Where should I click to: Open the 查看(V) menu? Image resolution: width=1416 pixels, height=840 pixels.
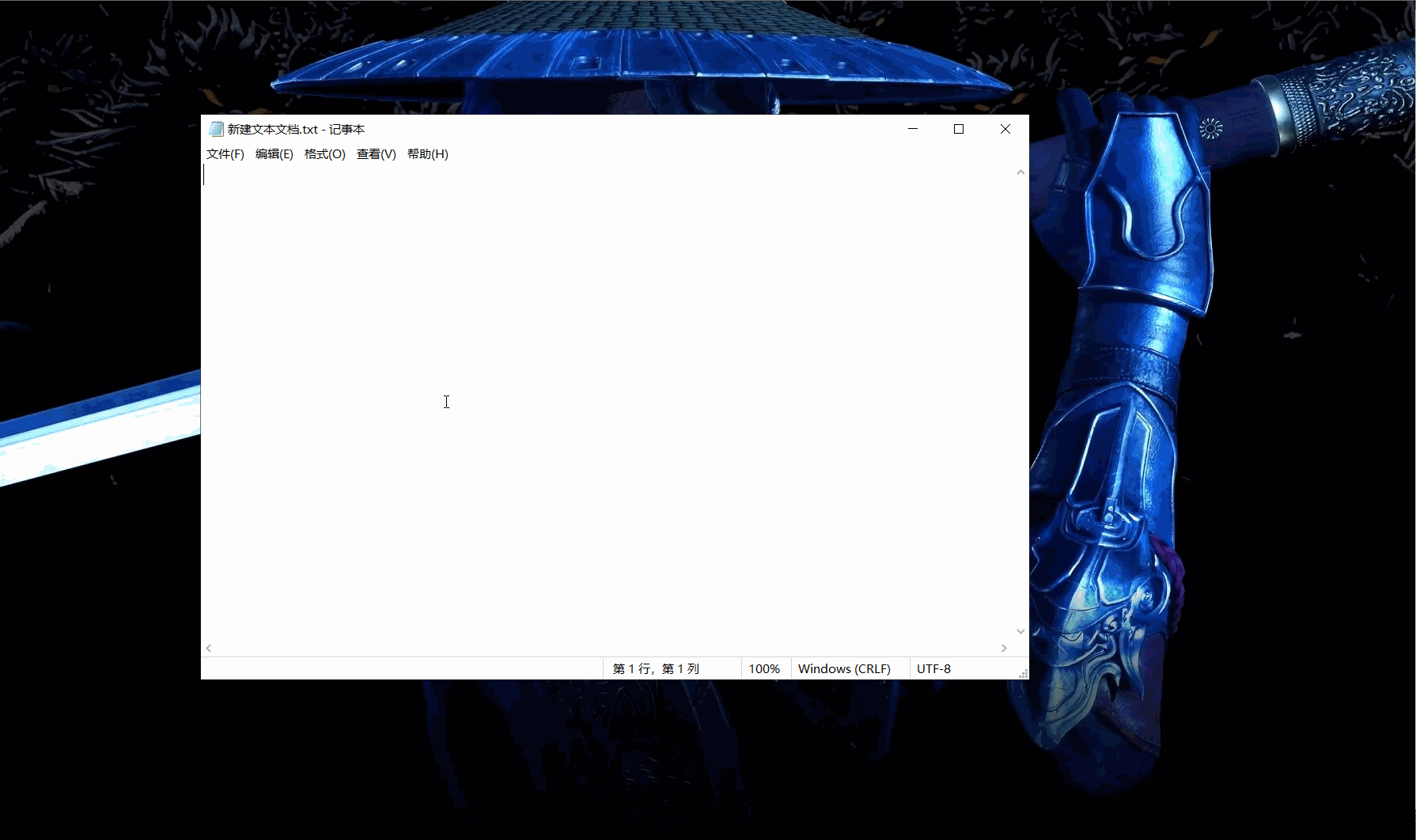point(376,154)
